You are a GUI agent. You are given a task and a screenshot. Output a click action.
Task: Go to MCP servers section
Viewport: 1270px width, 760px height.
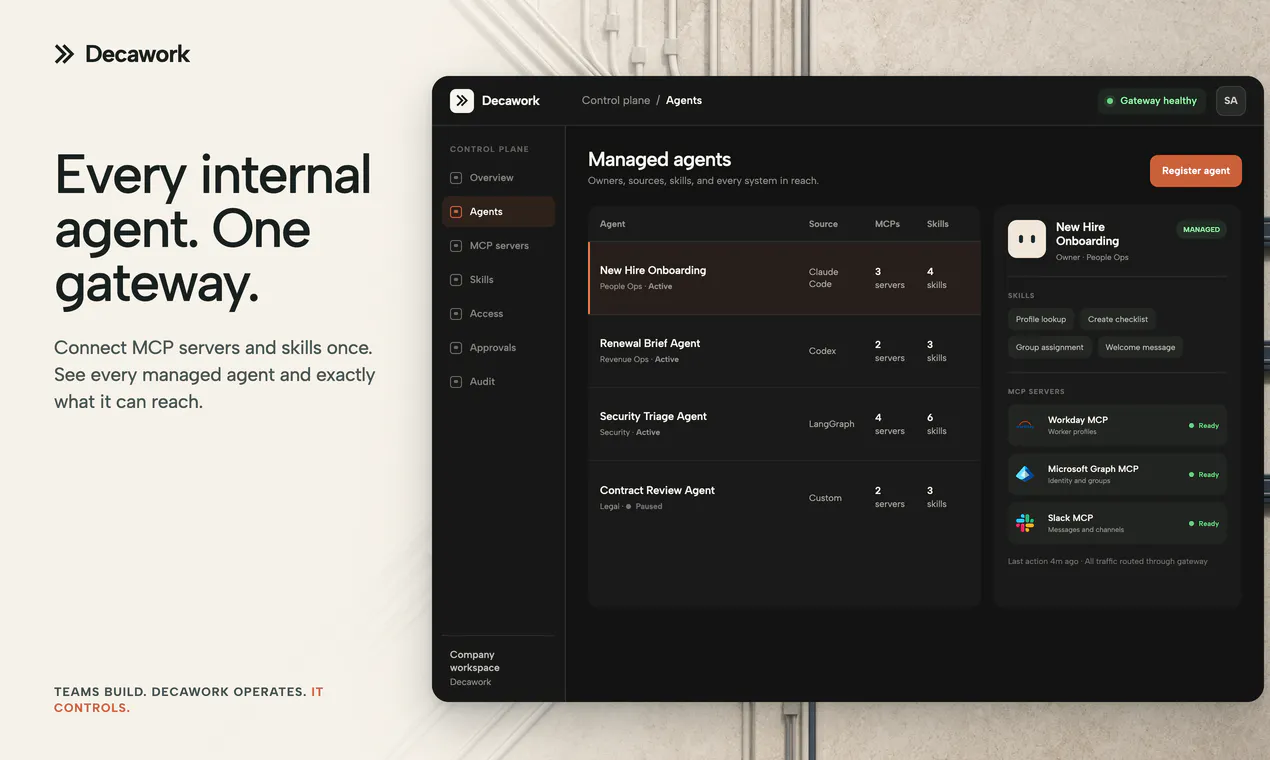(498, 246)
